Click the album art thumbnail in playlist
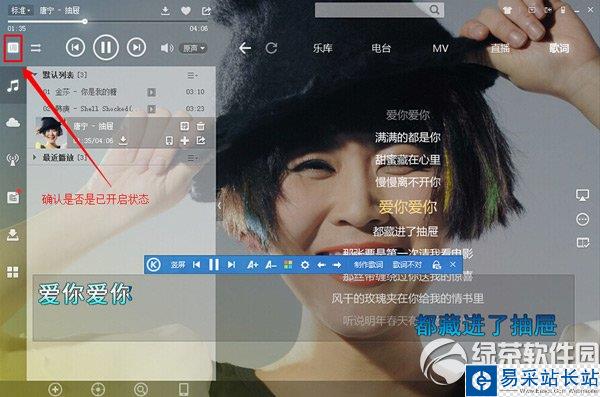 51,133
